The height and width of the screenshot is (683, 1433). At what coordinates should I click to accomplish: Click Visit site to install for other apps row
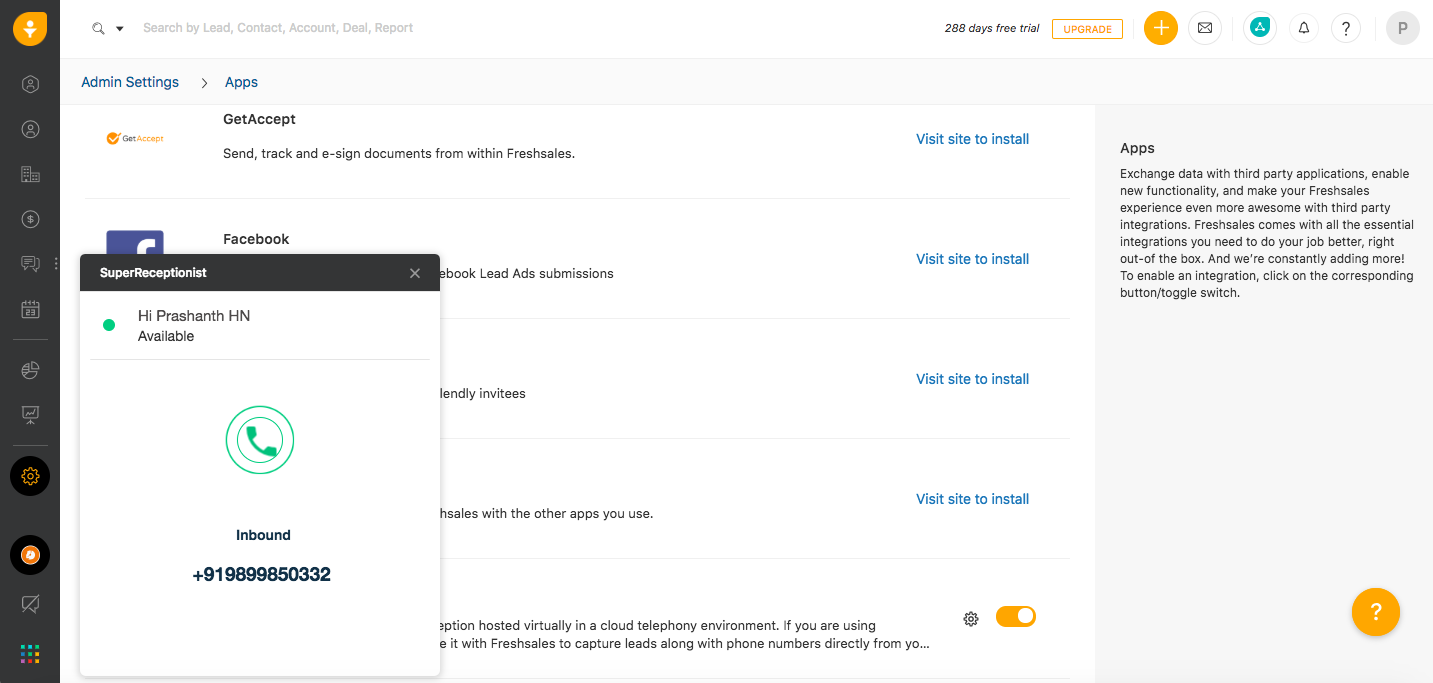click(972, 499)
